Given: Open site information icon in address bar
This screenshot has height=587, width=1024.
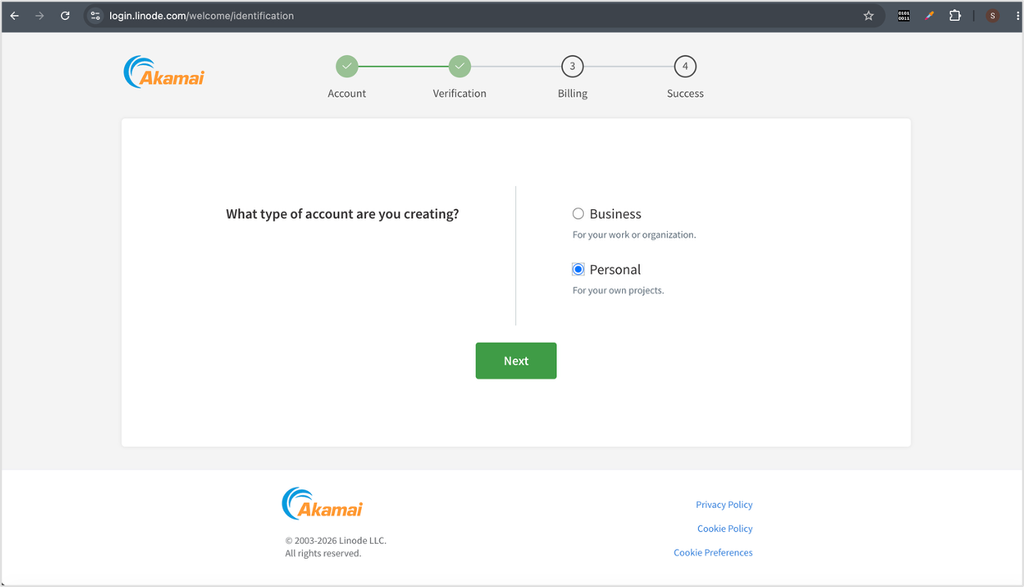Looking at the screenshot, I should click(95, 16).
